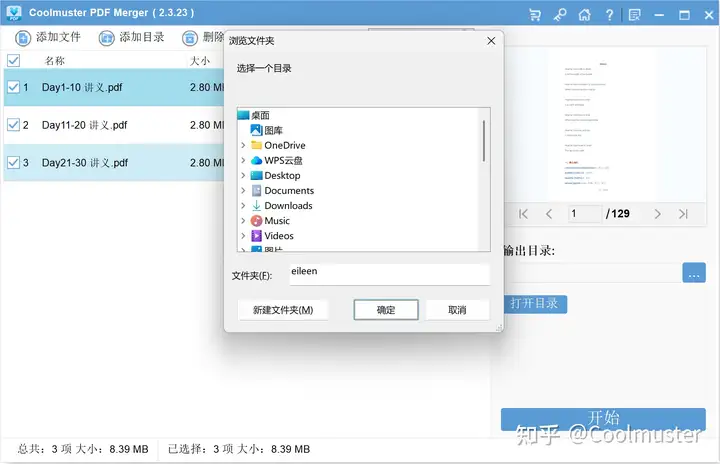Image resolution: width=720 pixels, height=464 pixels.
Task: Select OneDrive folder in tree
Action: (x=285, y=146)
